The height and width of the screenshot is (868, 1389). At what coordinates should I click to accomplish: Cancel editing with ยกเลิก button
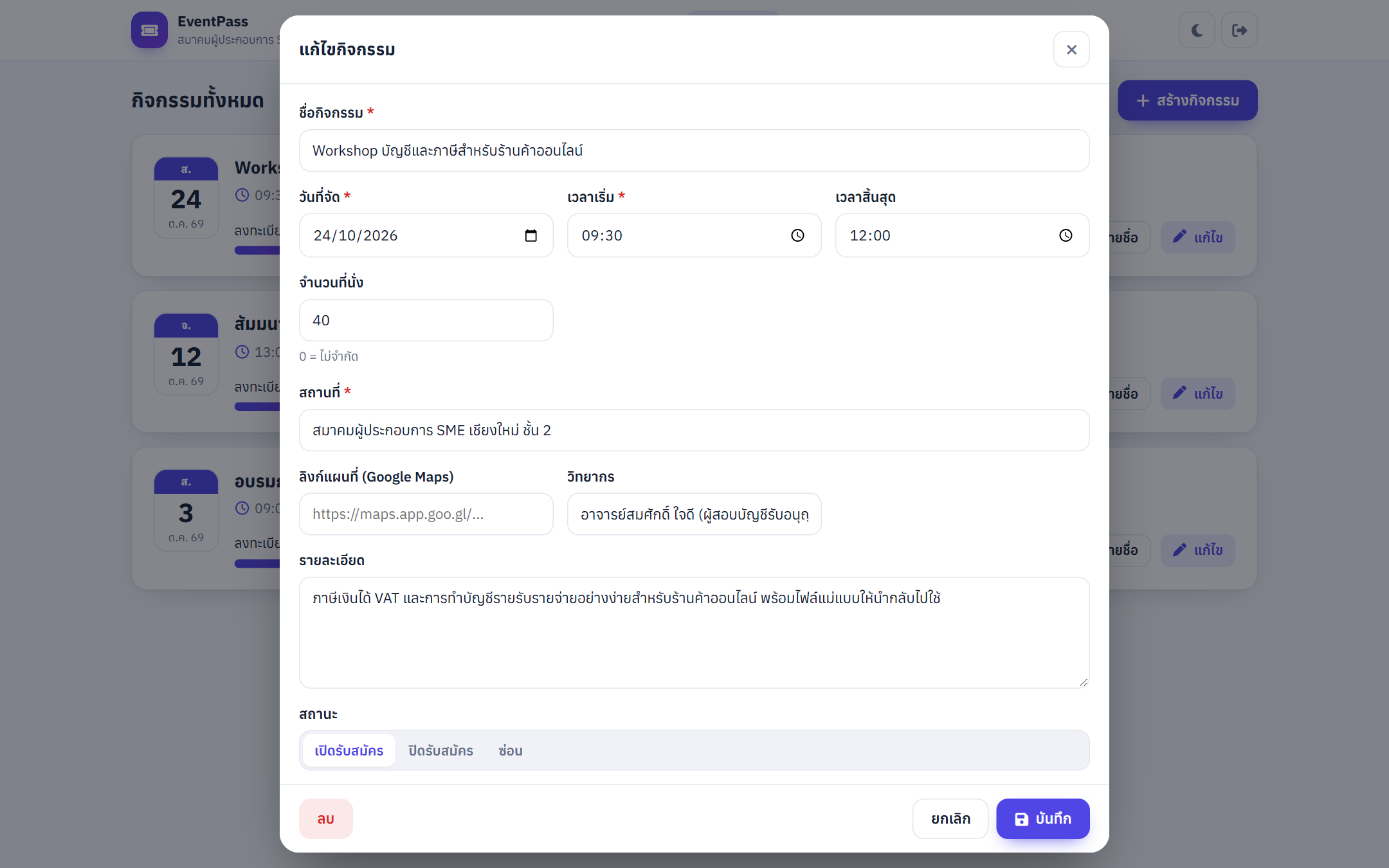pos(950,818)
